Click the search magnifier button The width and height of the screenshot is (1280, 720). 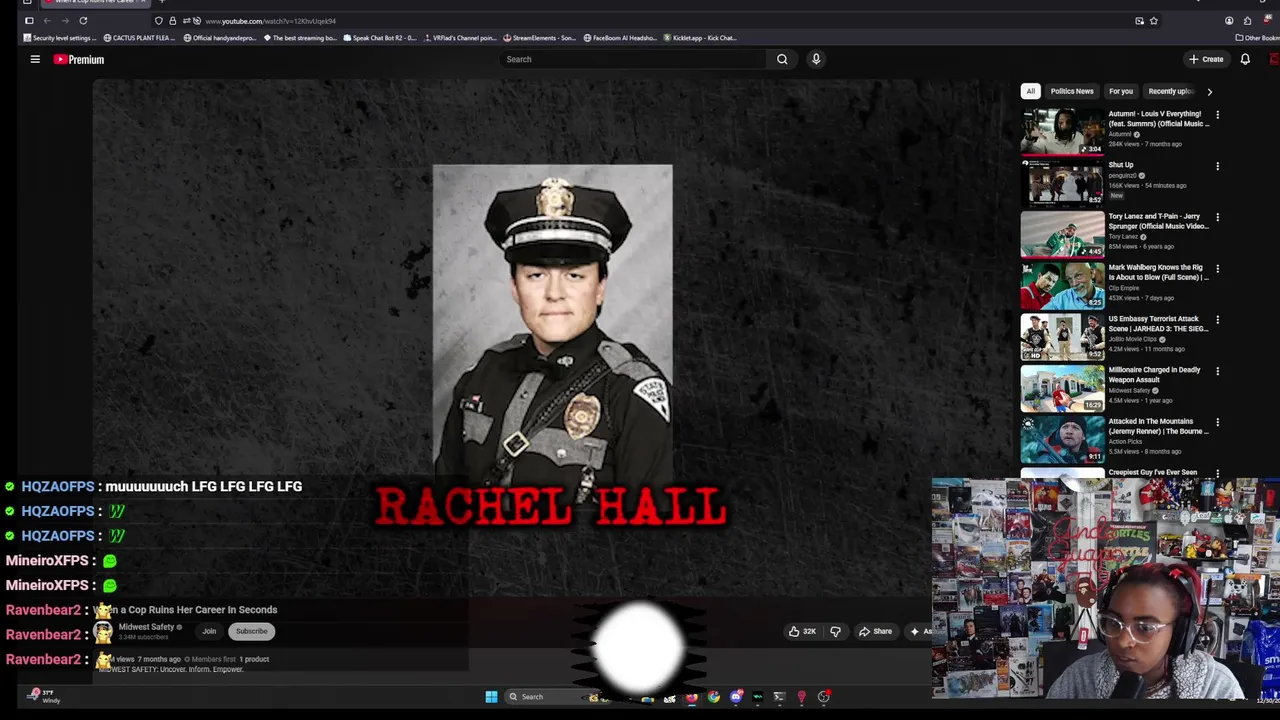(782, 59)
